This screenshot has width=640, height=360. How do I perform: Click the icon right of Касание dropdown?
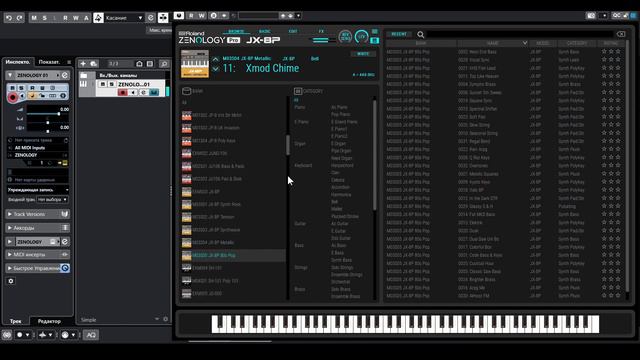(151, 18)
